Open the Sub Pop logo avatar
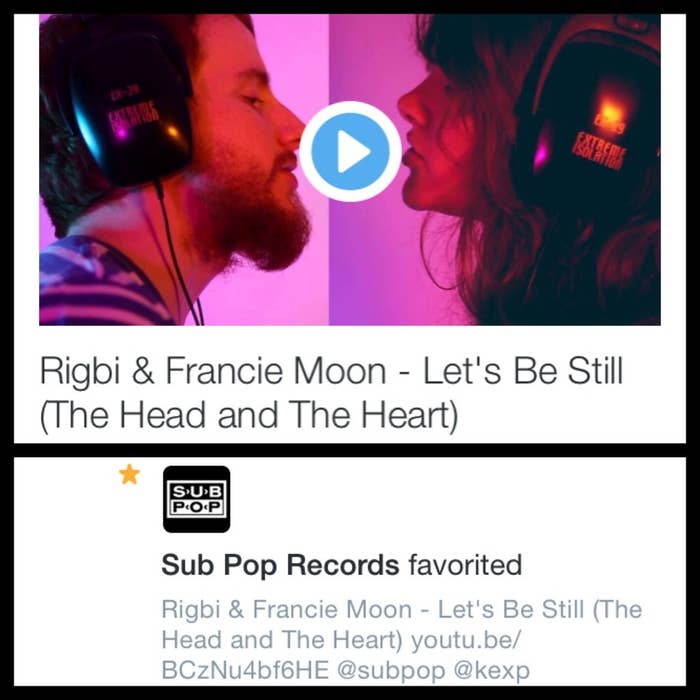This screenshot has width=700, height=700. point(196,499)
